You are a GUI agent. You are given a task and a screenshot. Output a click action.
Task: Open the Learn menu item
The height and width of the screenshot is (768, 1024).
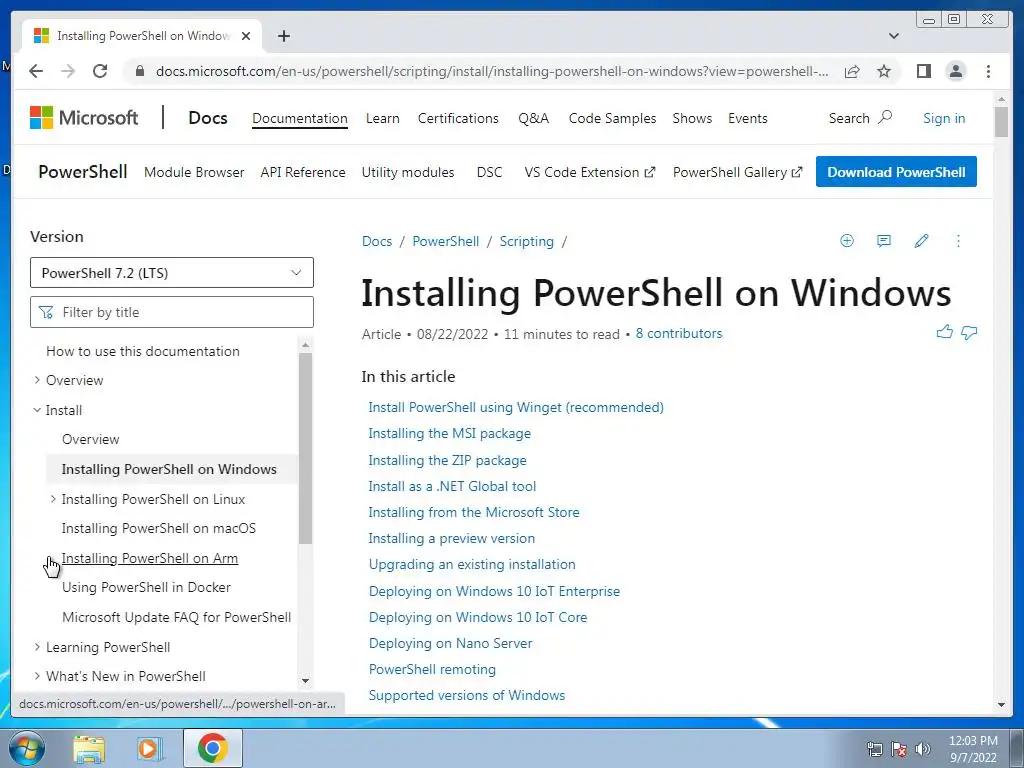[x=383, y=118]
